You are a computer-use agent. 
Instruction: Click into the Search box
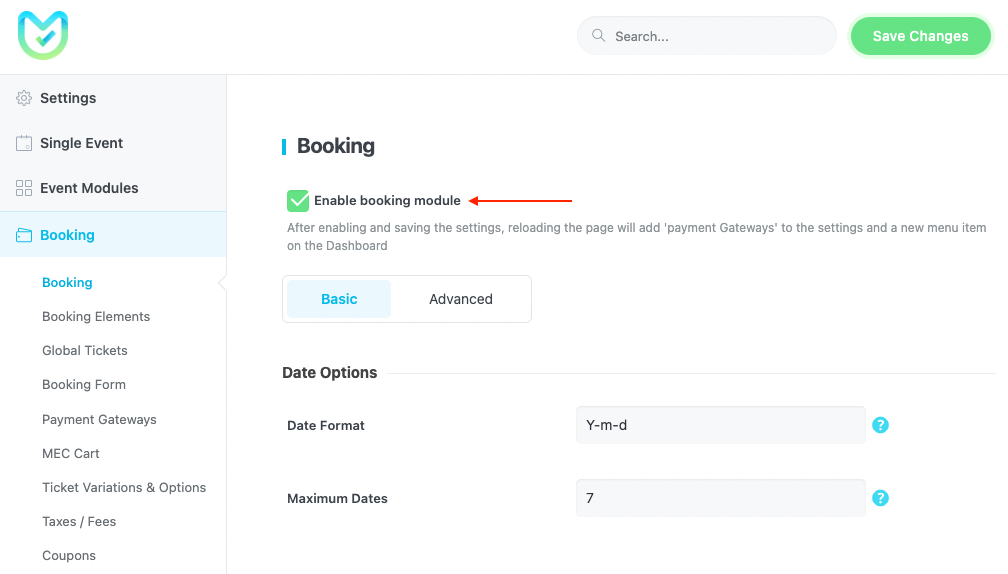coord(720,36)
